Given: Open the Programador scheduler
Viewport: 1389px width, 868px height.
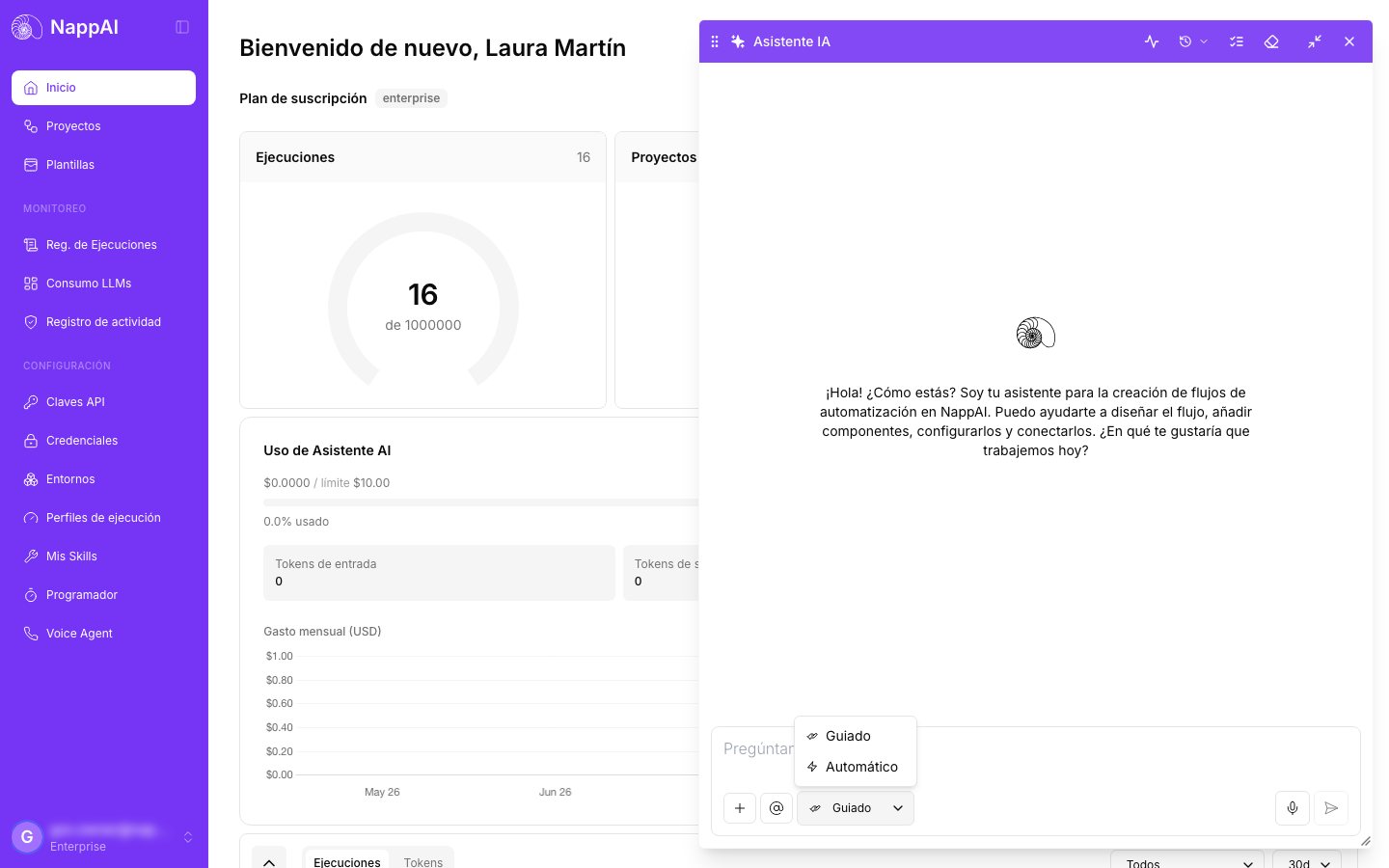Looking at the screenshot, I should 103,595.
